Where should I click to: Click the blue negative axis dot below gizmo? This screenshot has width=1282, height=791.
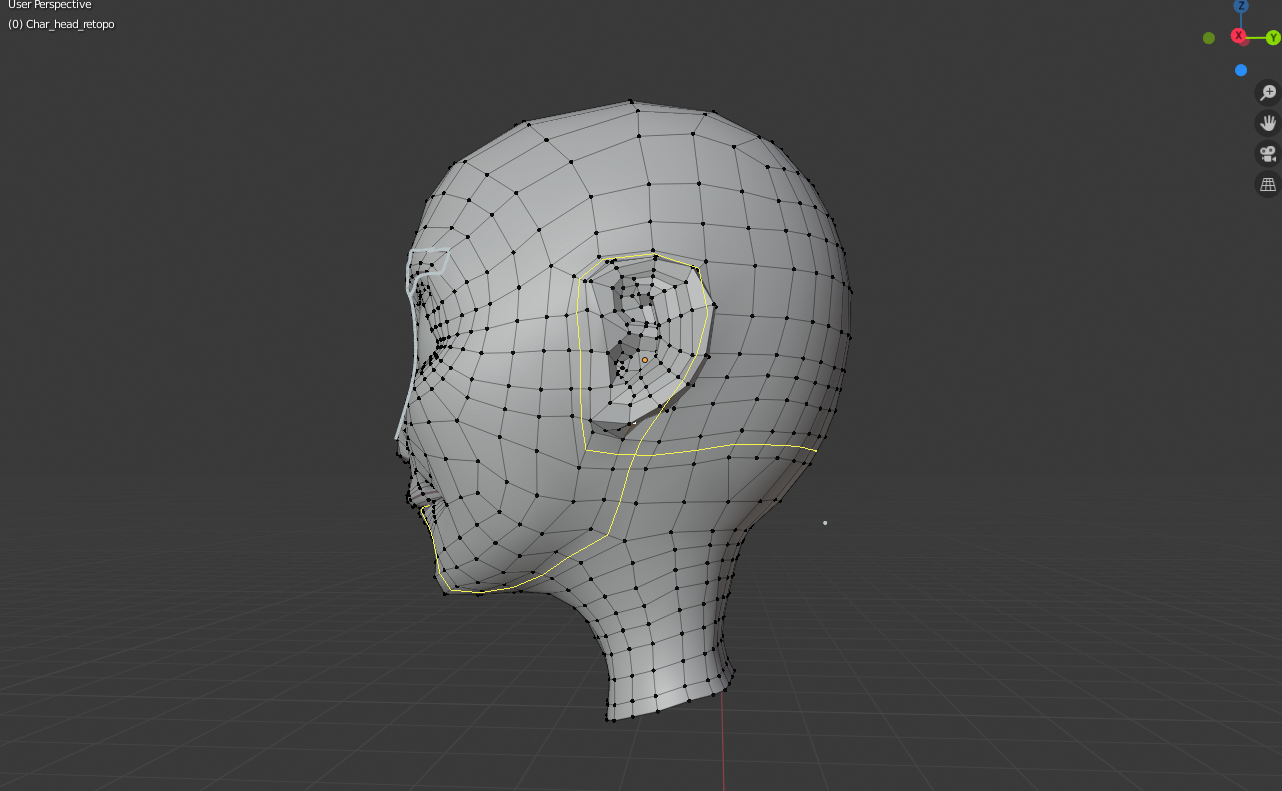pos(1240,69)
